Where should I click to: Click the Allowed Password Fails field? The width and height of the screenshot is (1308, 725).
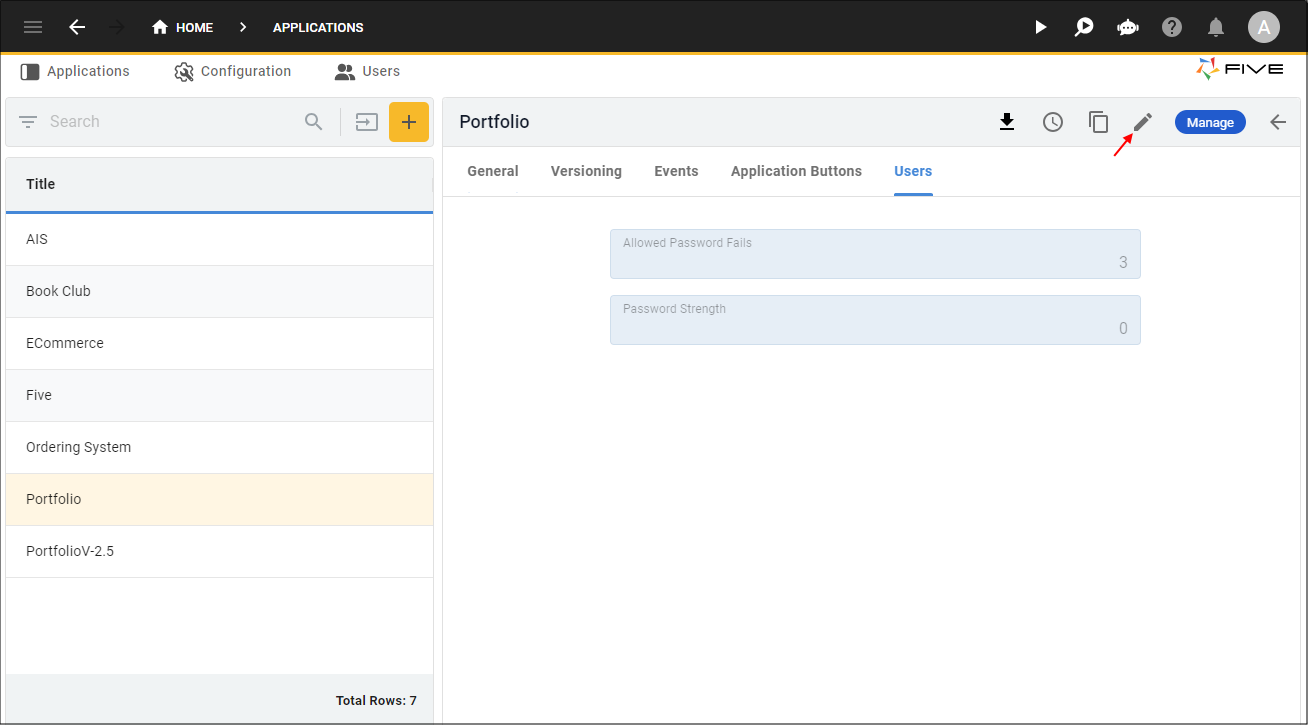point(875,254)
